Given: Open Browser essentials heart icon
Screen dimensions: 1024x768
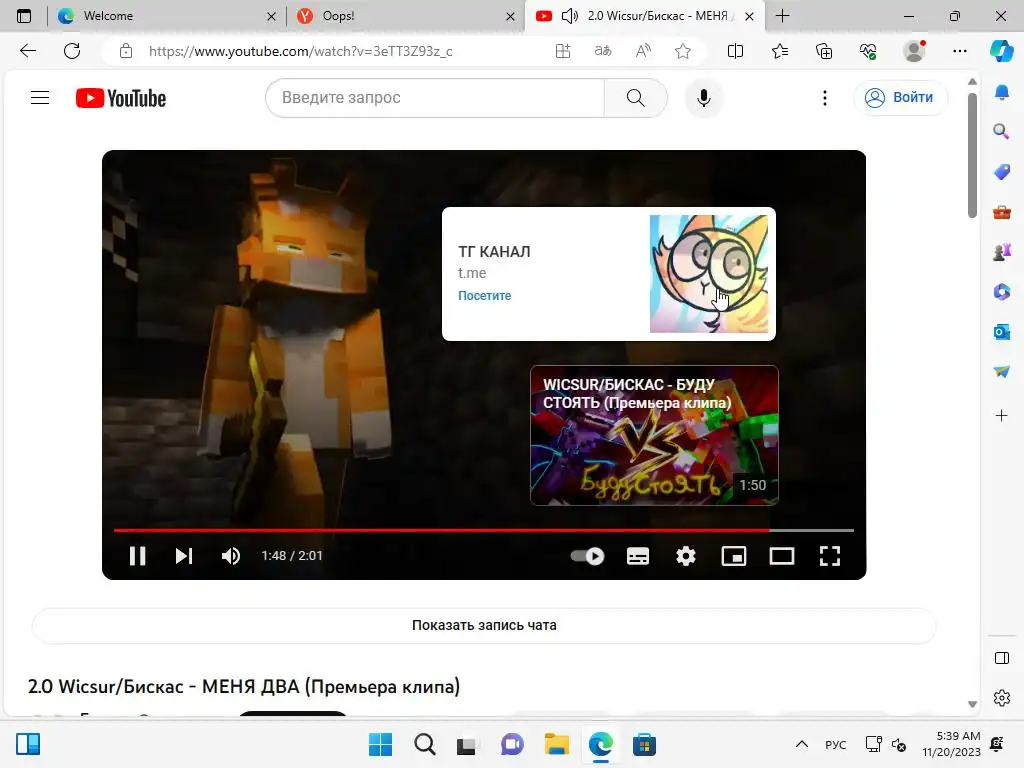Looking at the screenshot, I should pos(868,51).
